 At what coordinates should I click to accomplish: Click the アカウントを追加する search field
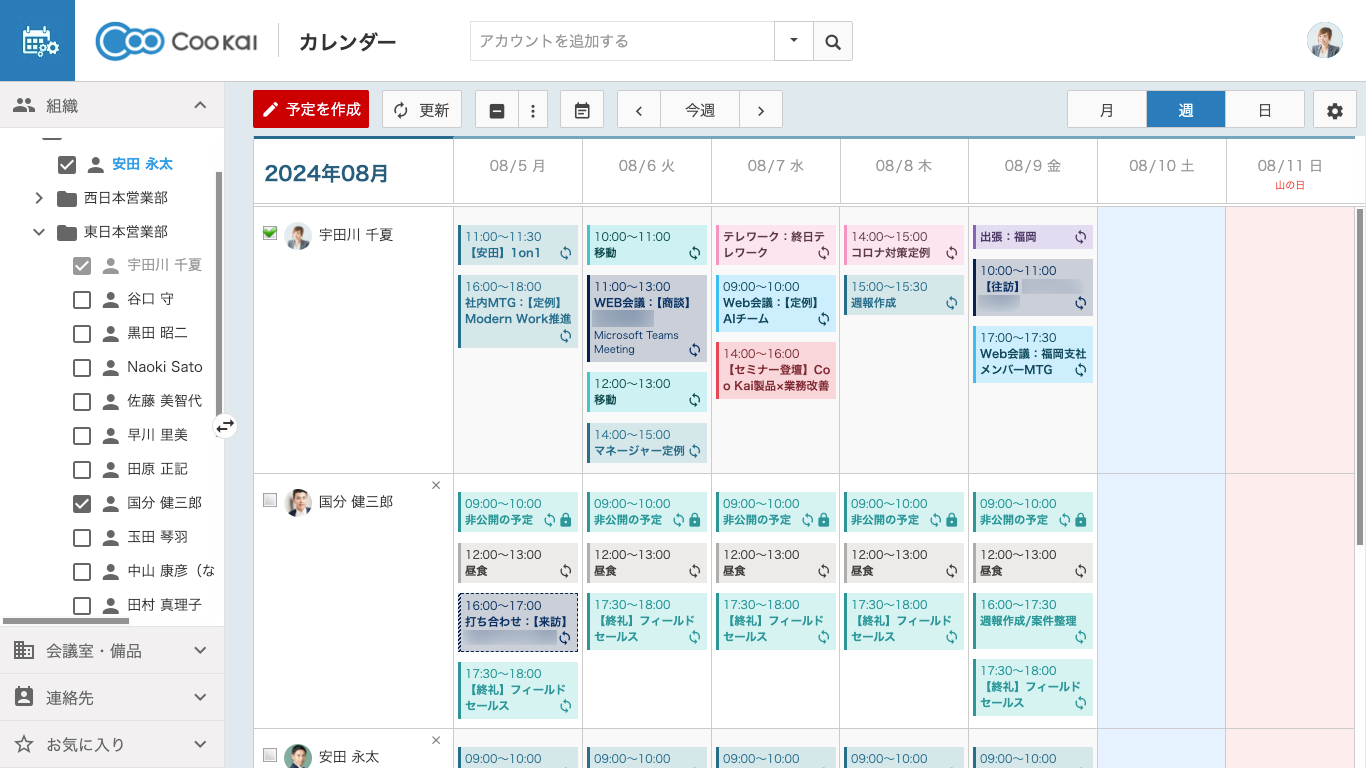point(622,41)
